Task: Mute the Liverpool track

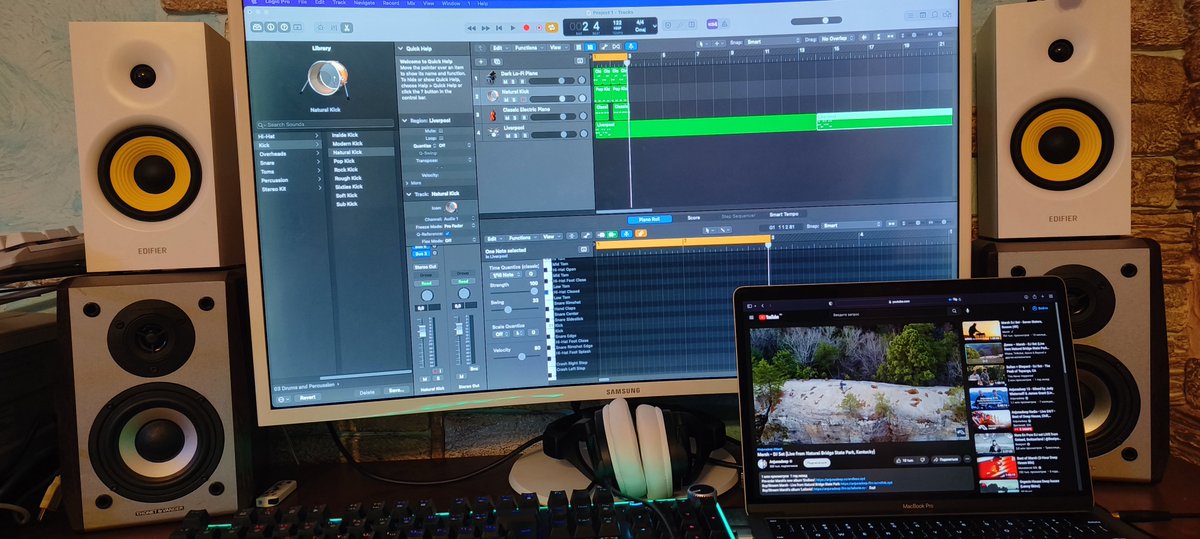Action: (507, 136)
